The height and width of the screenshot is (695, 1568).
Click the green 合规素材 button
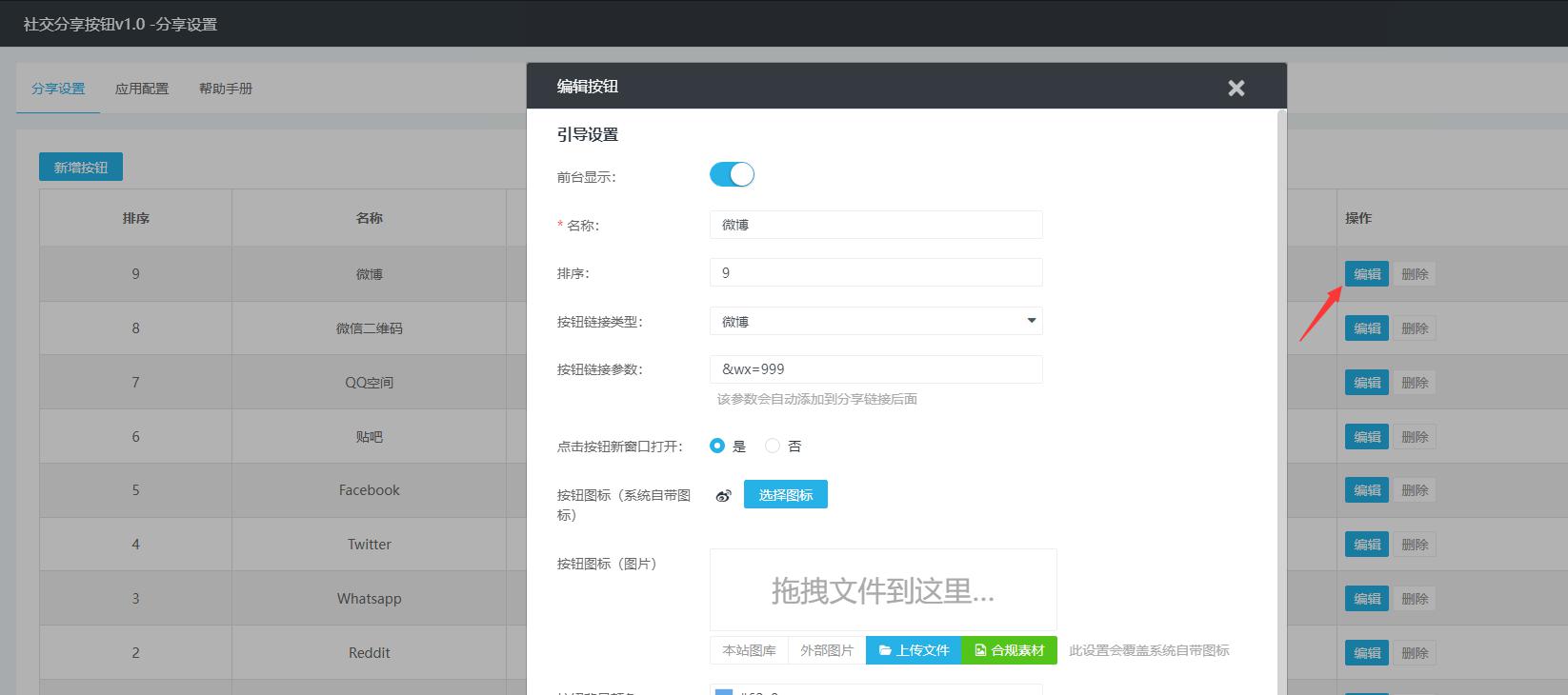click(x=1010, y=650)
